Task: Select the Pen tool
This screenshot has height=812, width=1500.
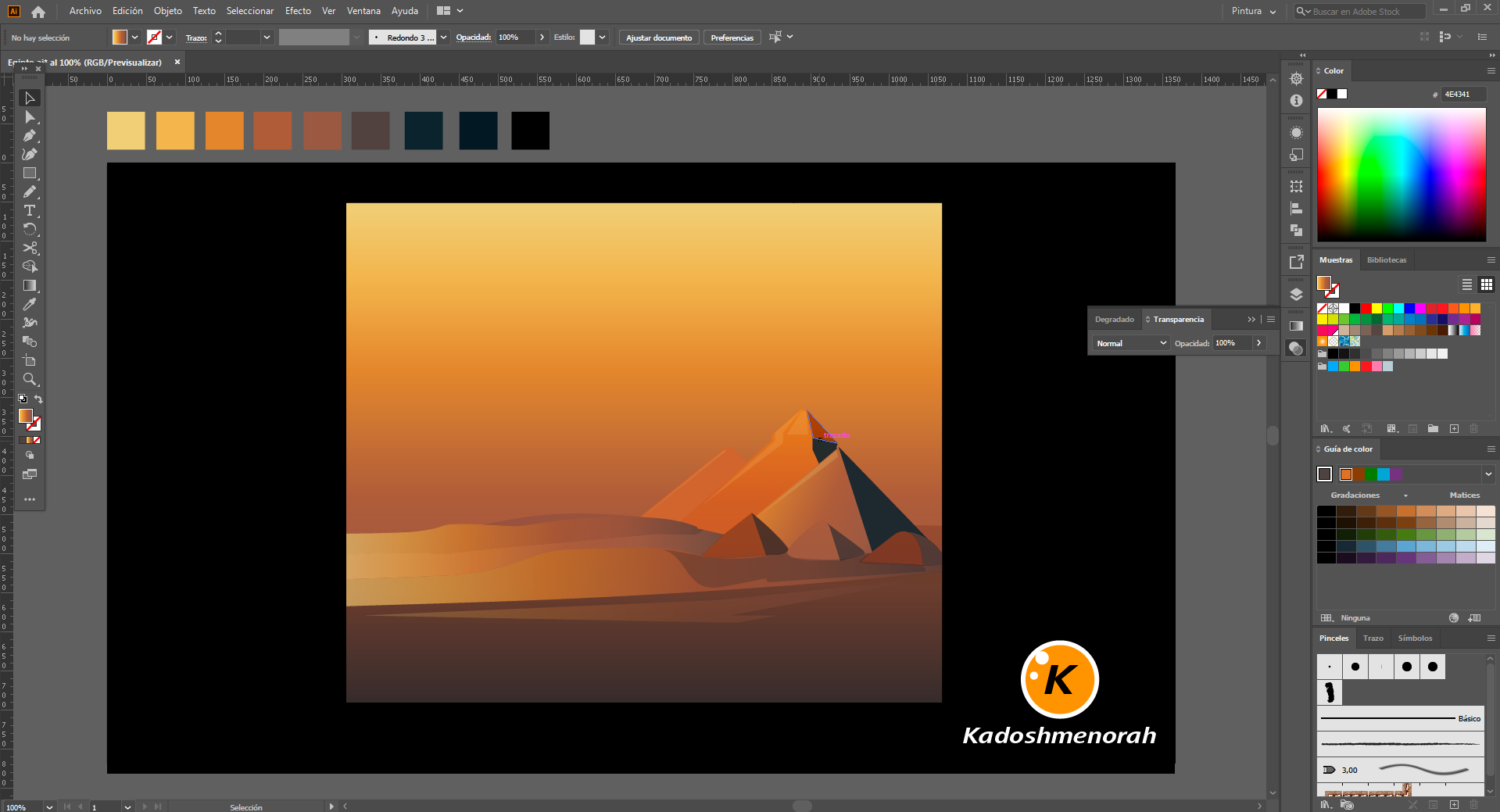Action: click(30, 136)
